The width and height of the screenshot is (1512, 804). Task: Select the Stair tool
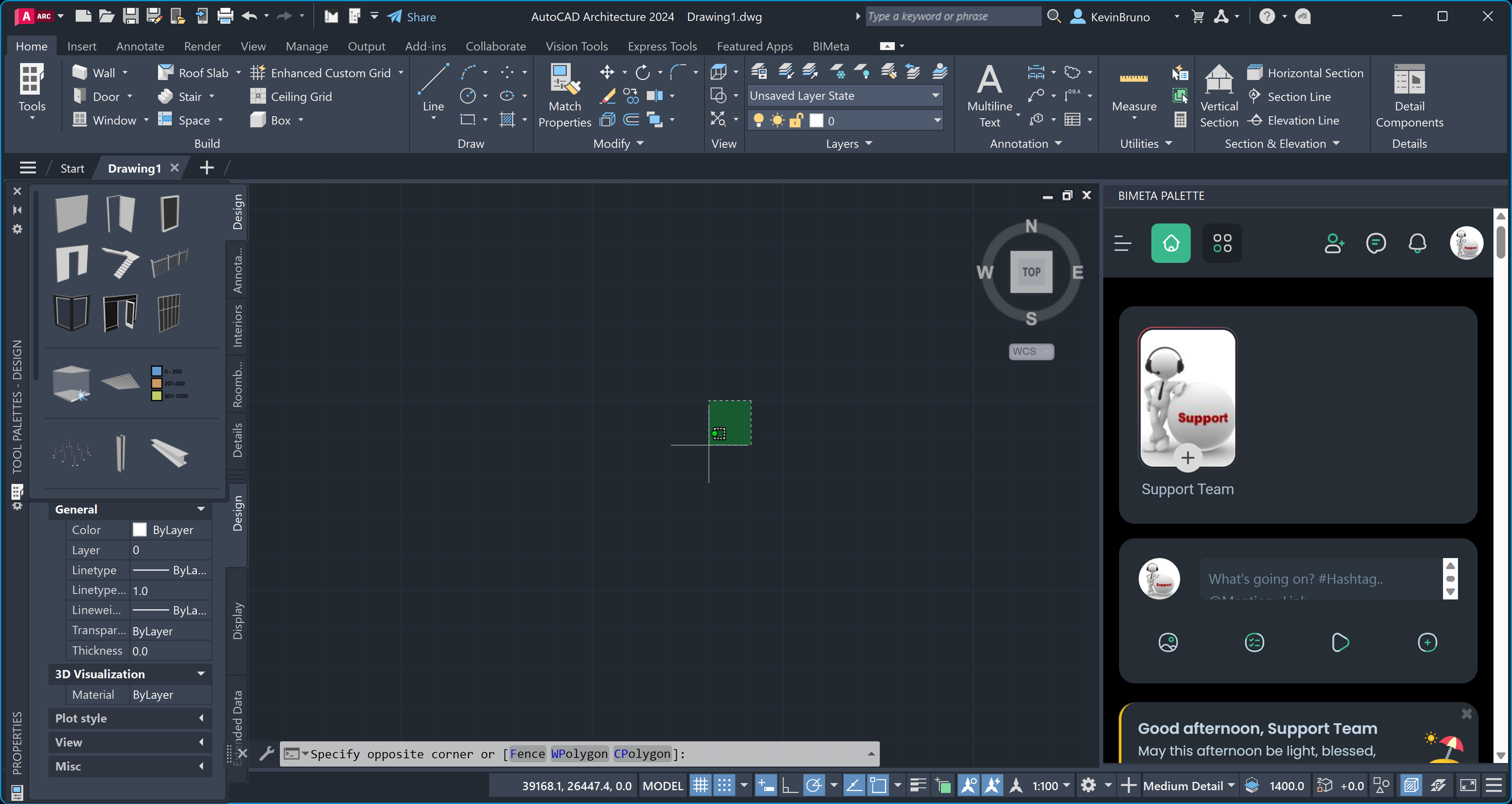pos(180,96)
